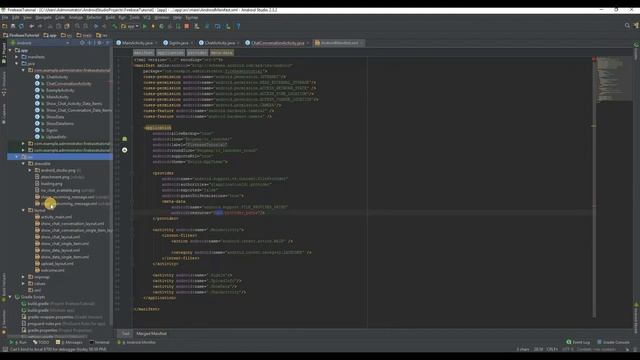
Task: Click the FirebaseTutorial breadcrumb
Action: (21, 35)
